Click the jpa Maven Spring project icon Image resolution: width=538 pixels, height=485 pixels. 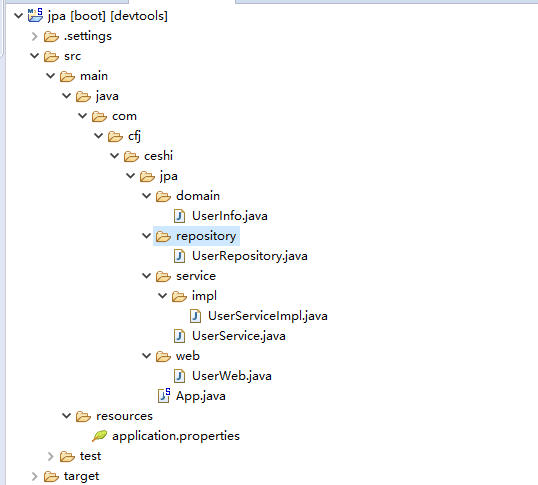(35, 15)
